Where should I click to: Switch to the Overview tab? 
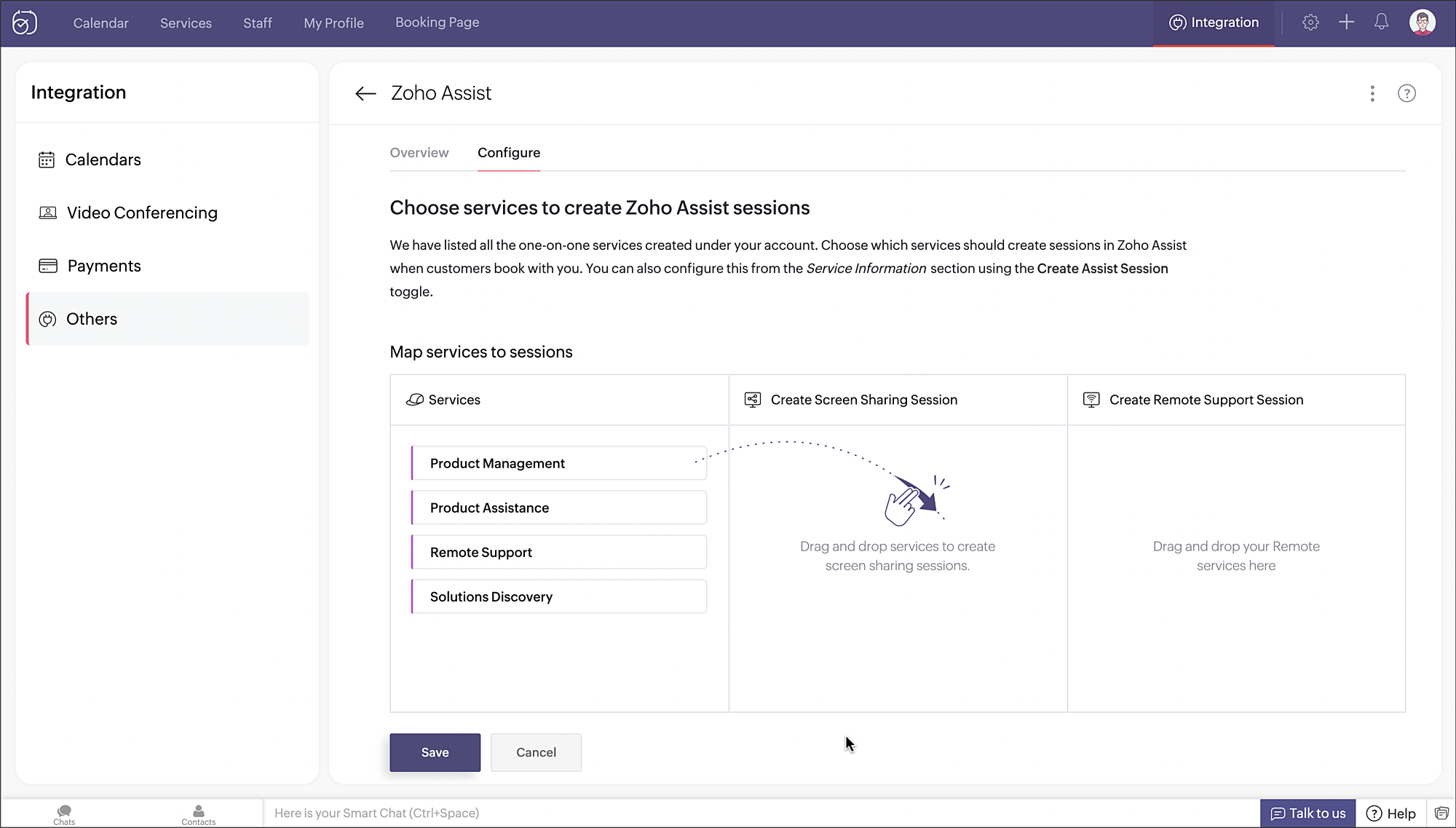[x=419, y=153]
